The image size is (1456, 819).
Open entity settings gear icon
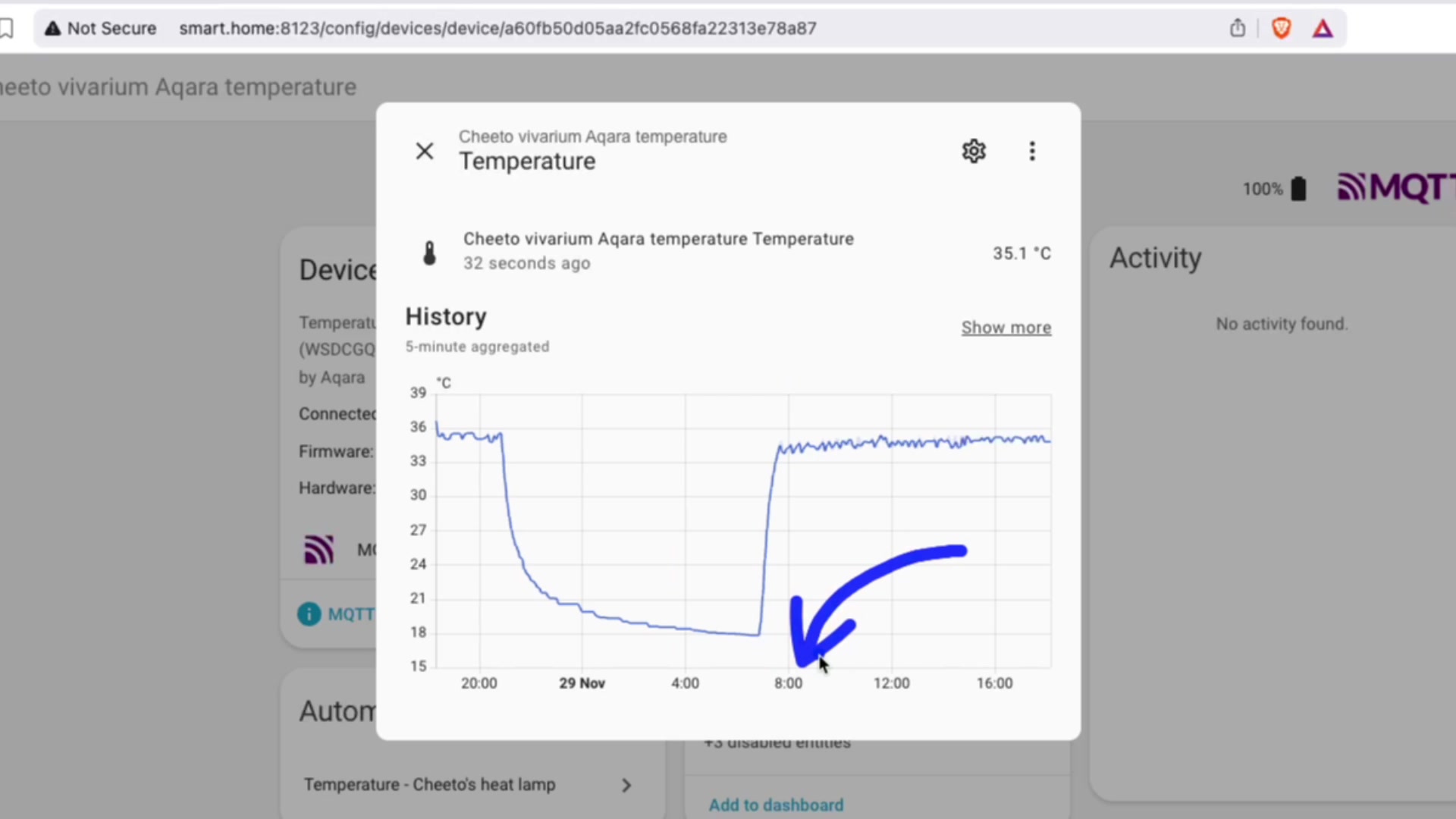pos(974,151)
